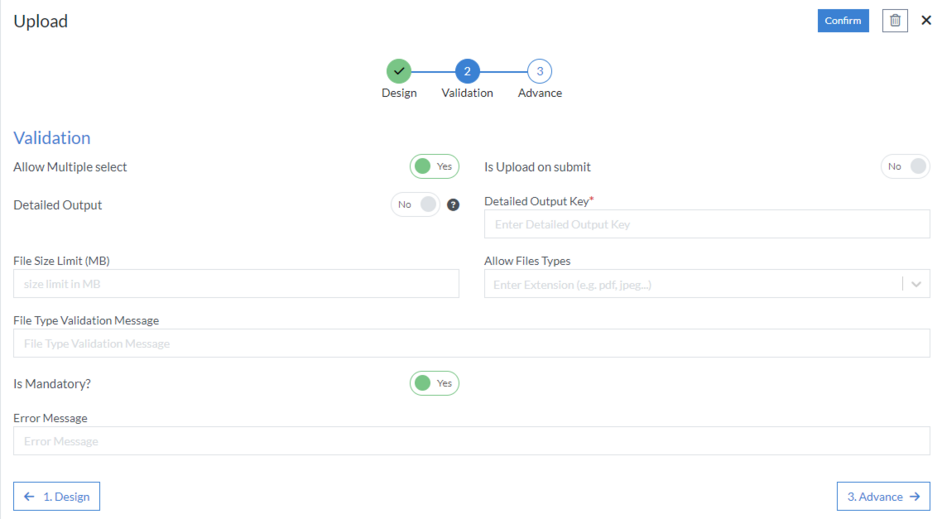Toggle Allow Multiple select switch
The height and width of the screenshot is (519, 942).
(x=434, y=167)
